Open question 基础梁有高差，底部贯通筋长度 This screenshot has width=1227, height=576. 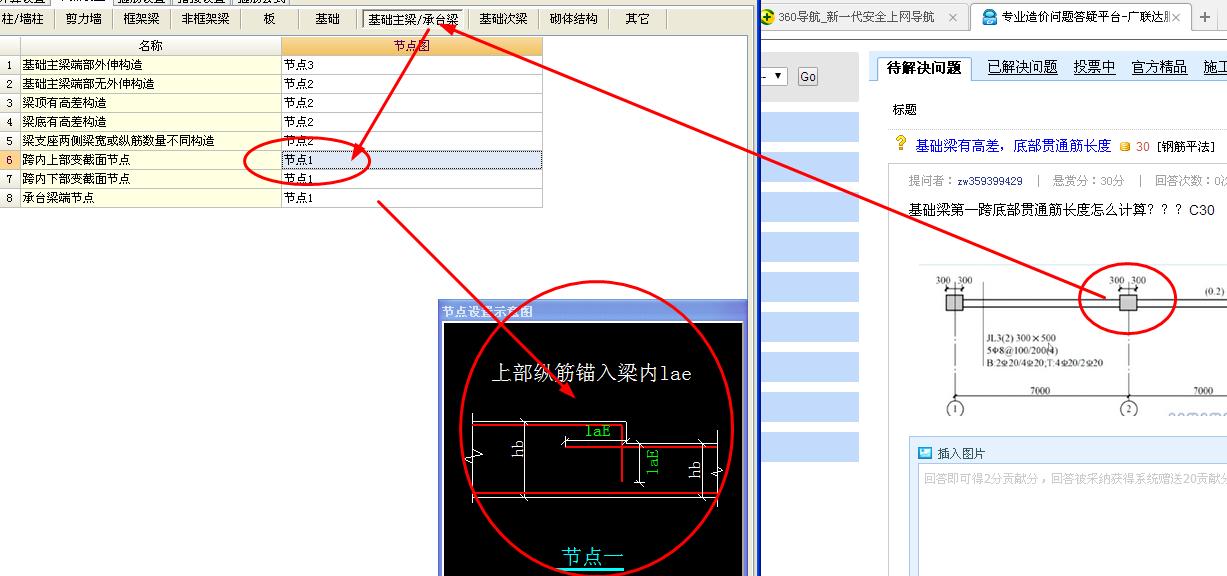pyautogui.click(x=1013, y=146)
